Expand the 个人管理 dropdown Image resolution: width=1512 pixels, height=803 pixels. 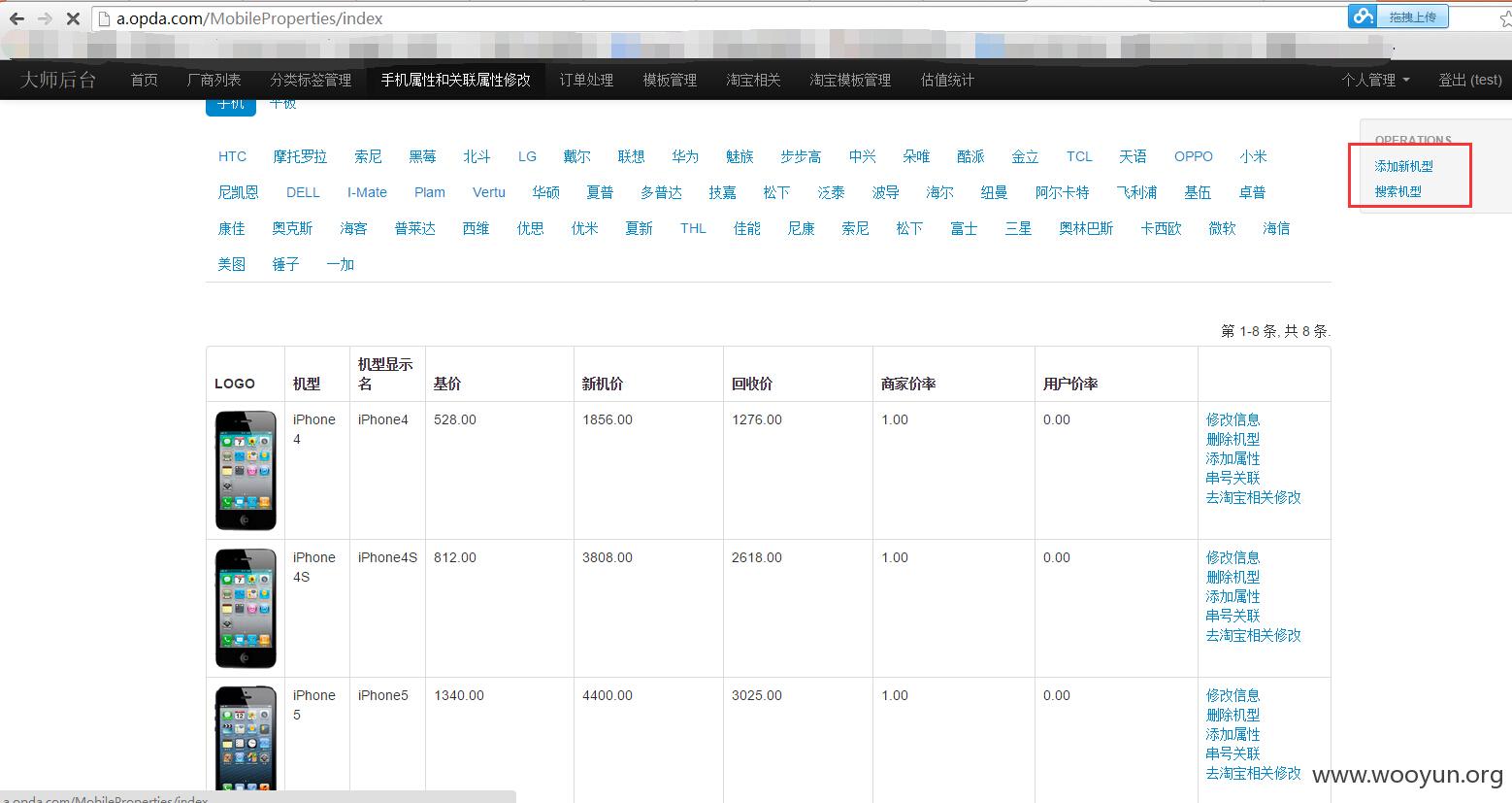[1375, 80]
